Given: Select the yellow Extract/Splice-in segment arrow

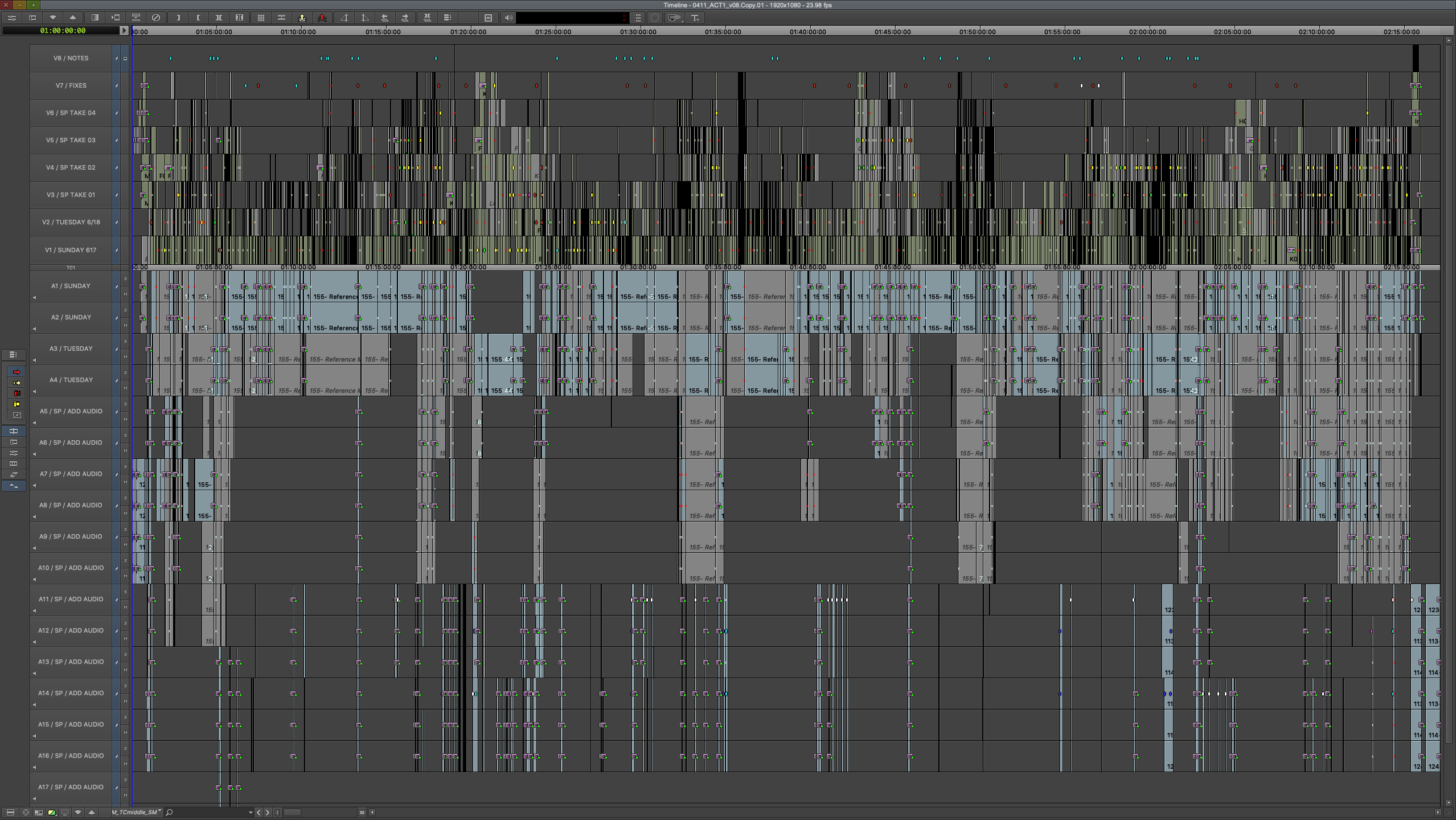Looking at the screenshot, I should [x=17, y=383].
